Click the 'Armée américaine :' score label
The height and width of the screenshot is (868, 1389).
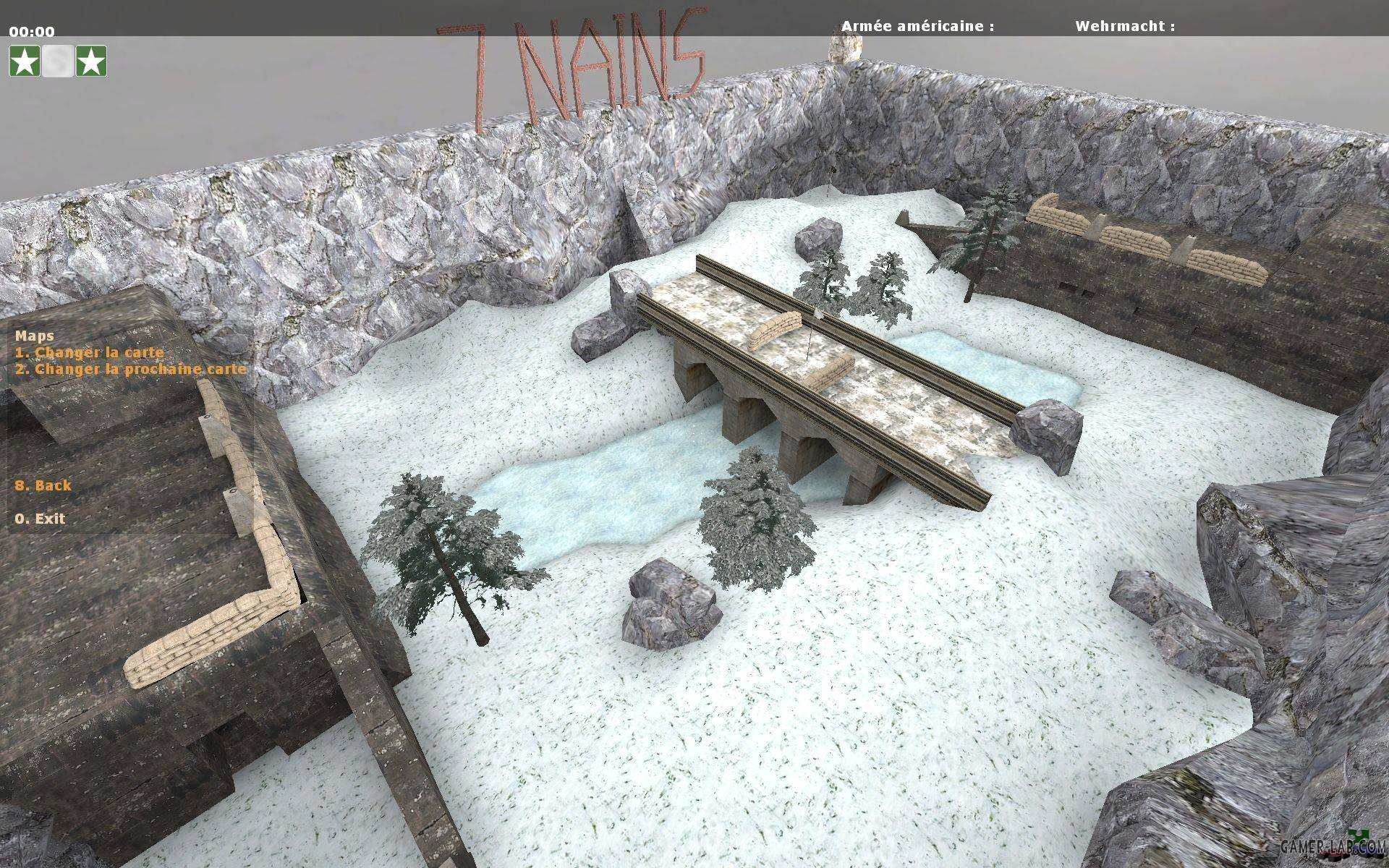(917, 26)
